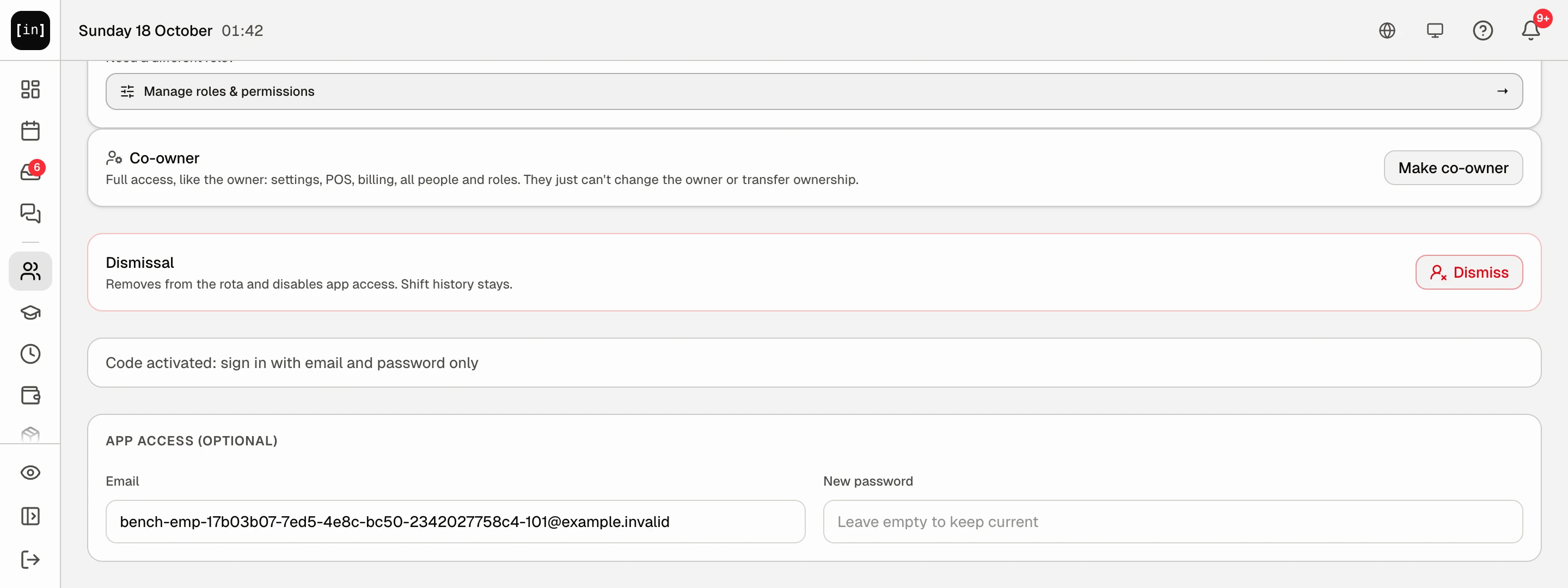This screenshot has height=588, width=1568.
Task: Click the eye preview icon in sidebar
Action: [x=30, y=473]
